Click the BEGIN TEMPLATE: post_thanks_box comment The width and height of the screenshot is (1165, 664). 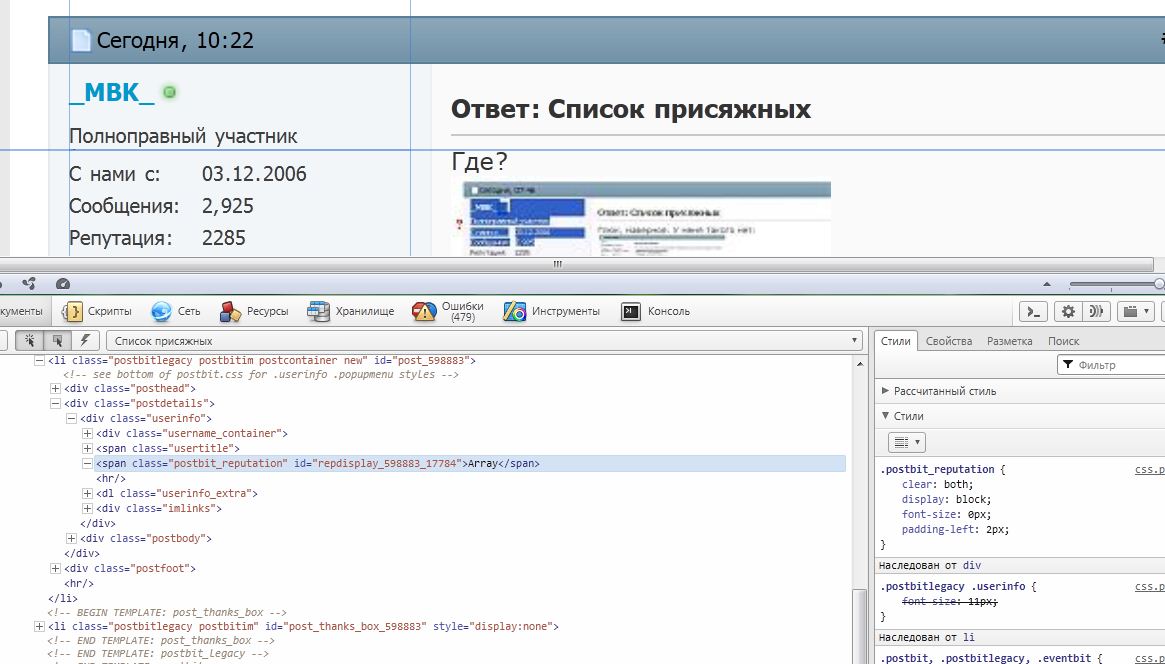pos(167,613)
